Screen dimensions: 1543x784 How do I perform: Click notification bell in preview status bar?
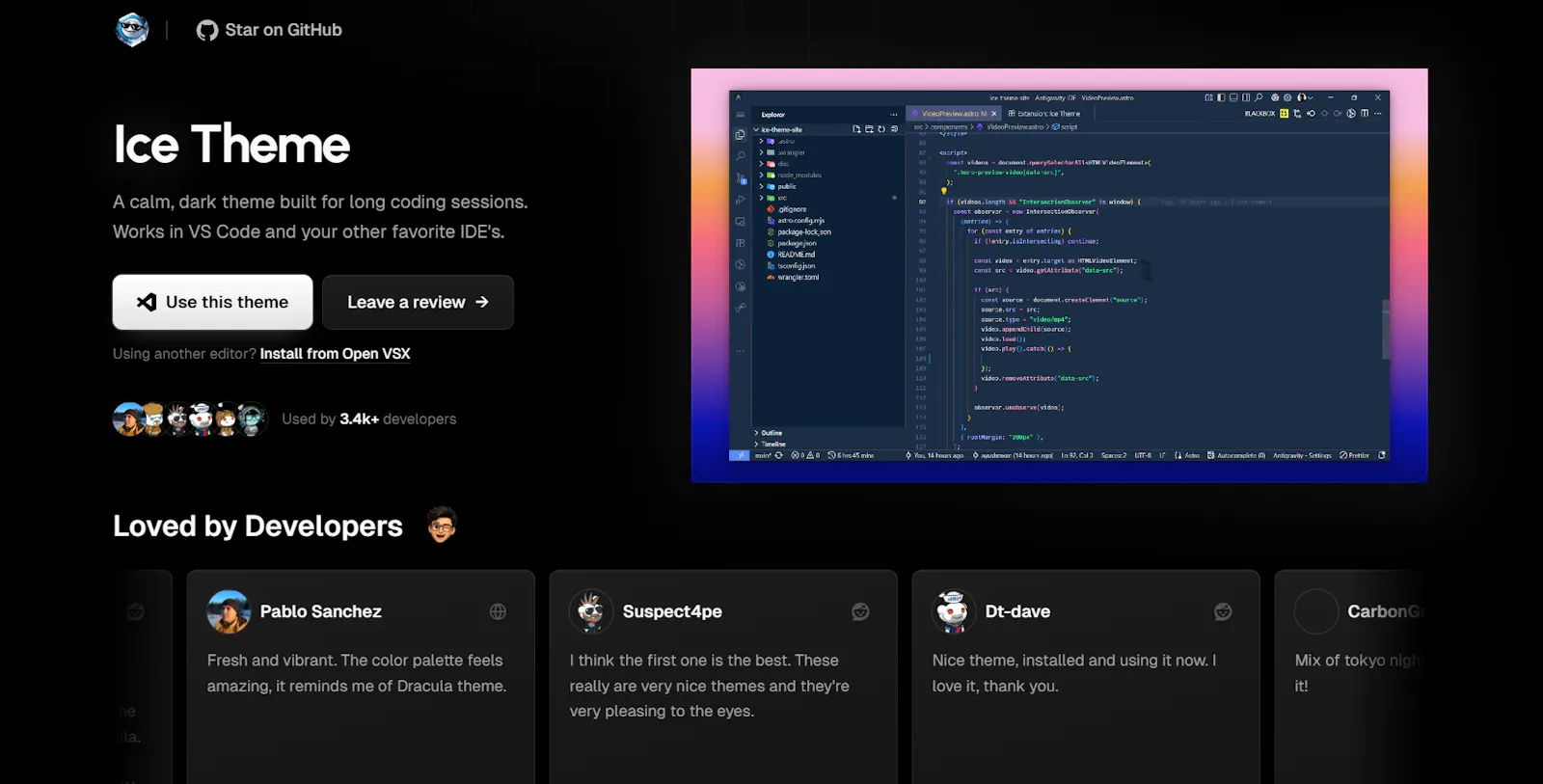[1382, 455]
